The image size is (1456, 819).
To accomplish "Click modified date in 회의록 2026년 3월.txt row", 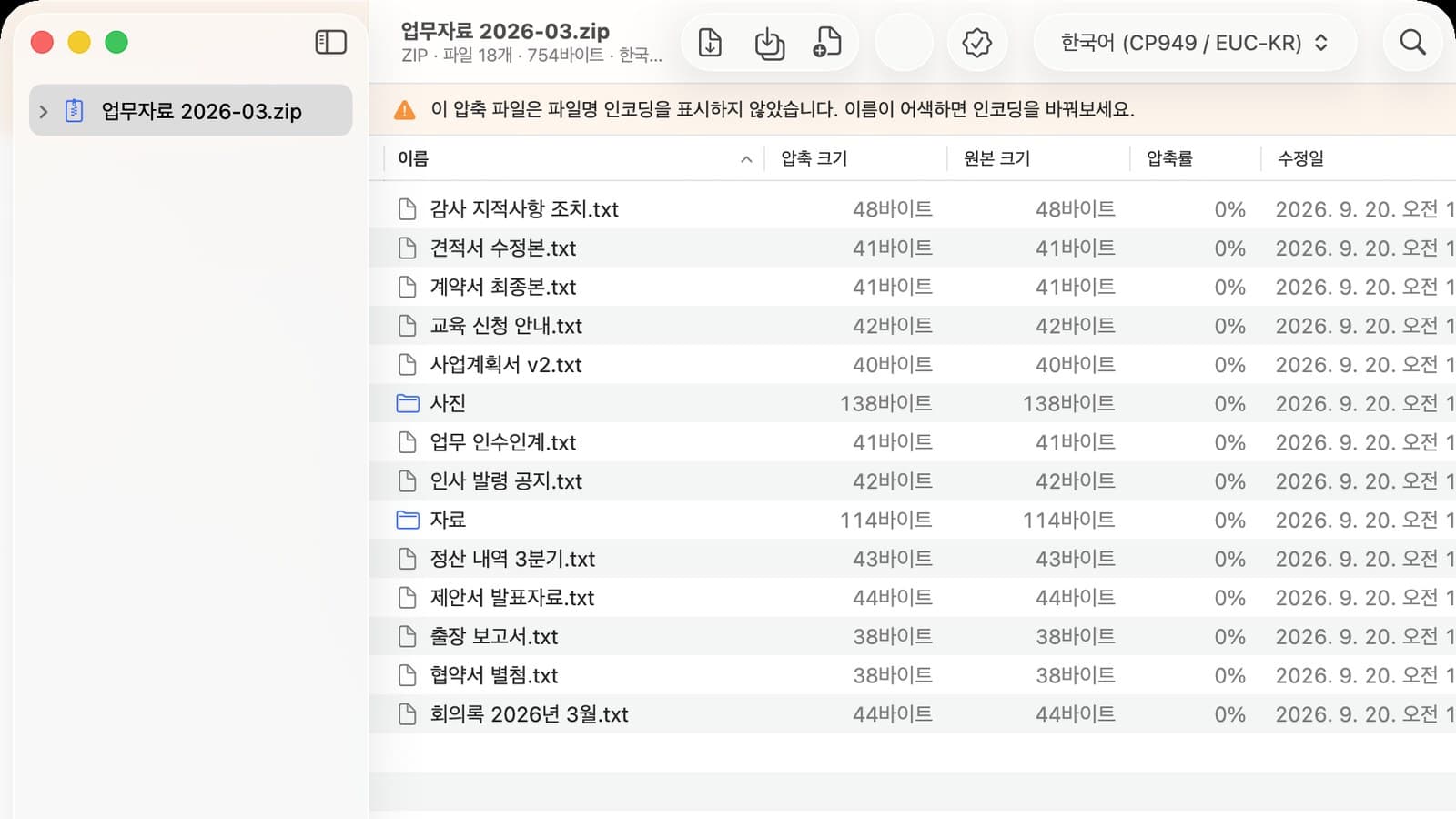I will tap(1364, 714).
